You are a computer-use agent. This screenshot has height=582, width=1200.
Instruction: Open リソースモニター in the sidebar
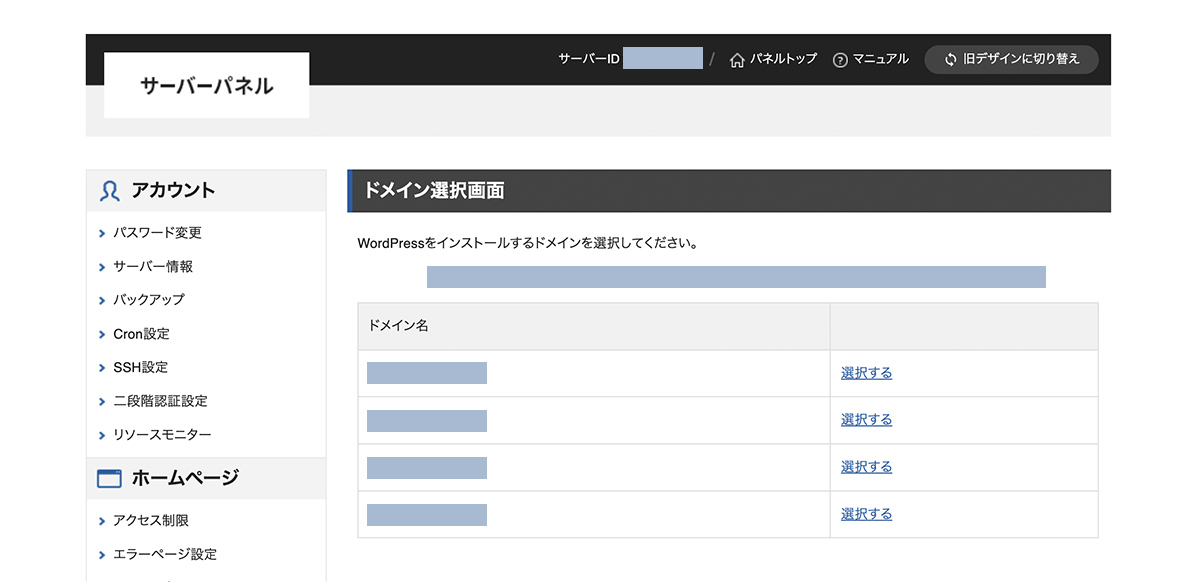coord(162,435)
